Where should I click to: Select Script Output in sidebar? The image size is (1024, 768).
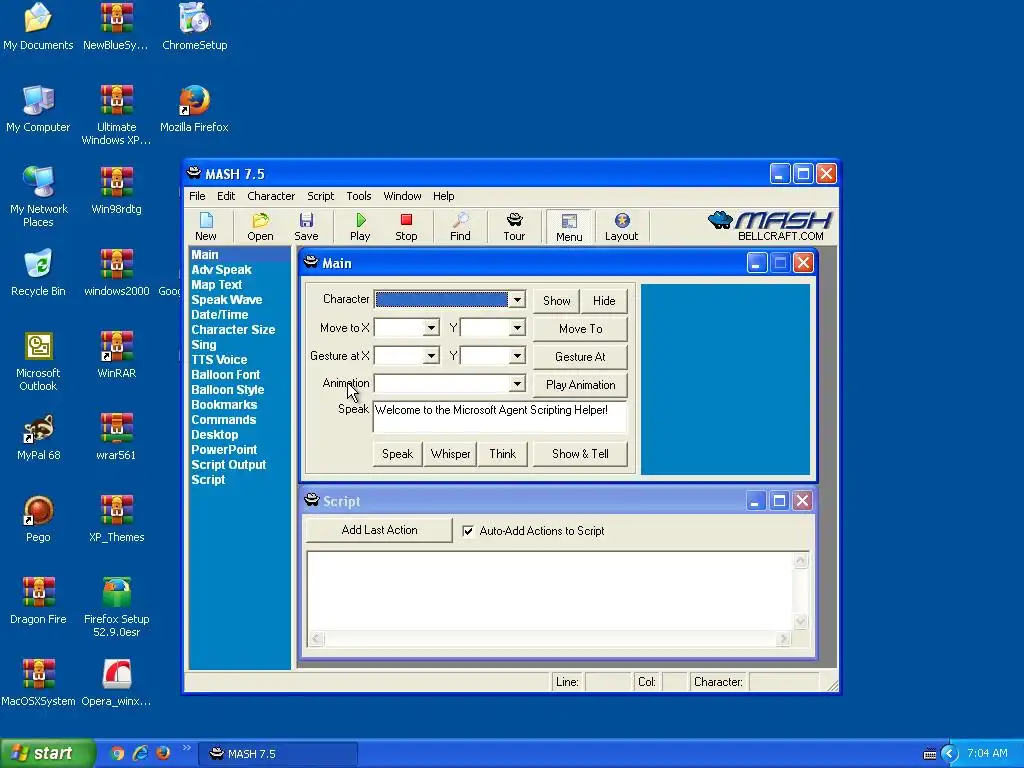229,465
